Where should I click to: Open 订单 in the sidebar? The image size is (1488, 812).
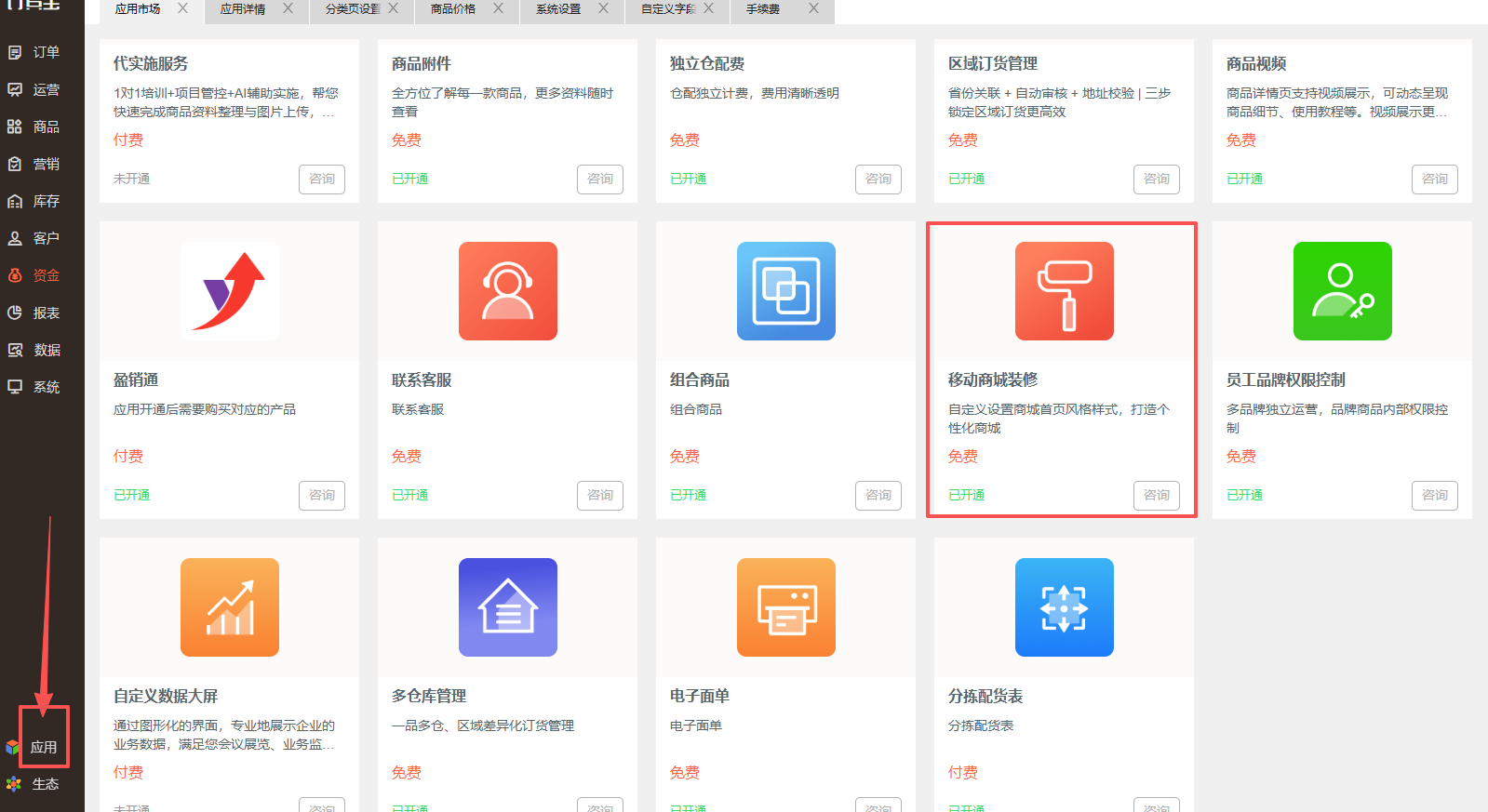click(x=34, y=52)
